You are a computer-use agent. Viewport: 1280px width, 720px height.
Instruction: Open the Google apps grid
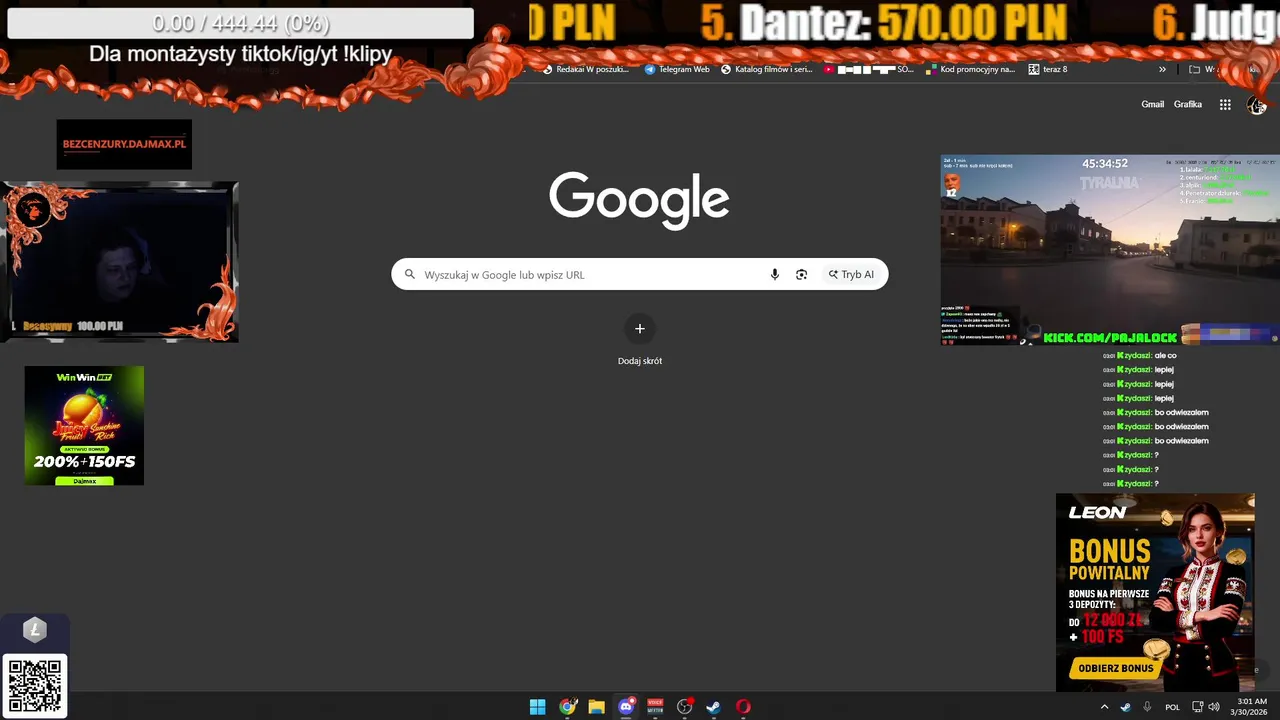(1225, 104)
